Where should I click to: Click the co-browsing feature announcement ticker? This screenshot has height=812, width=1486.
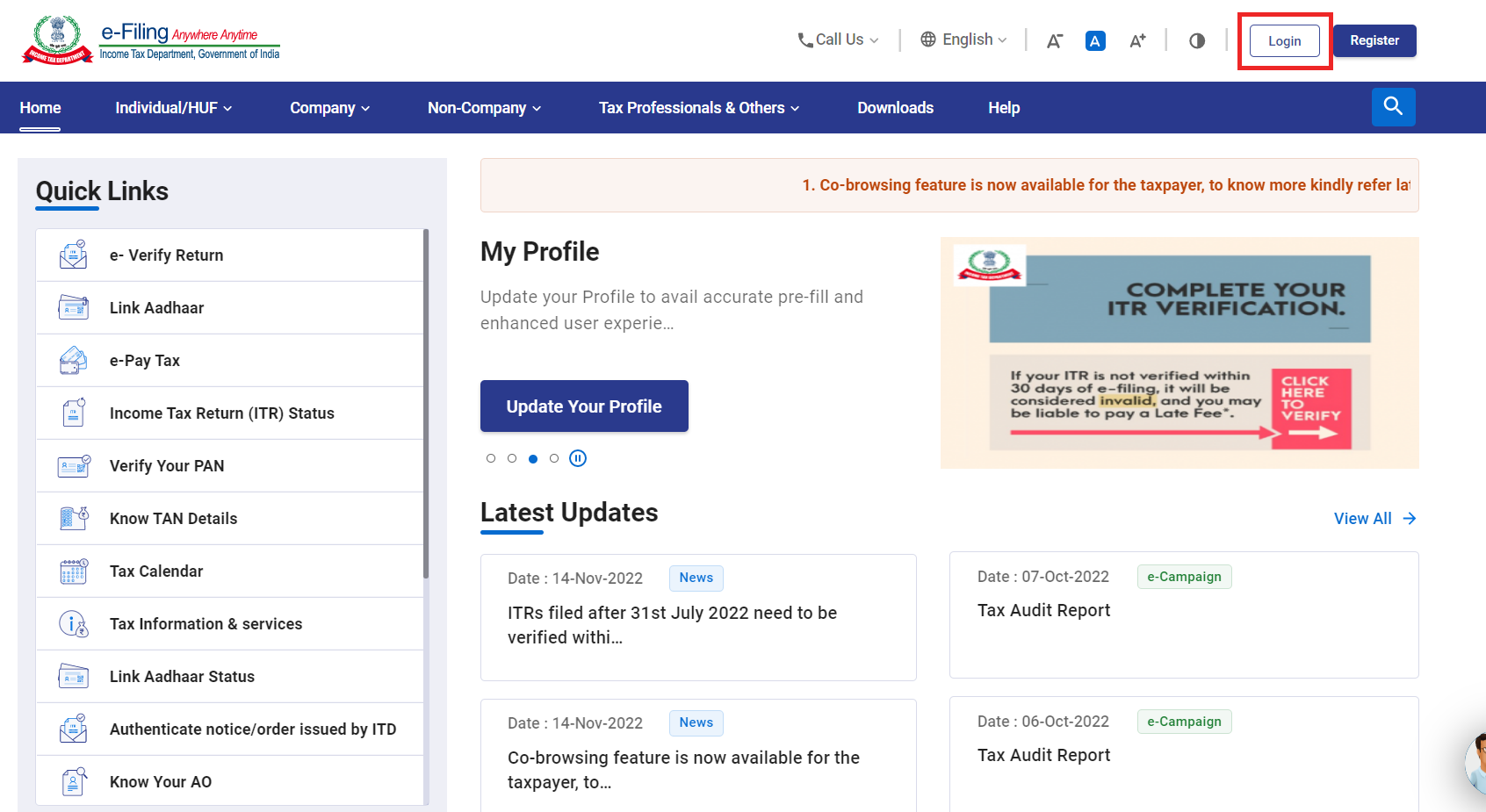pos(949,185)
